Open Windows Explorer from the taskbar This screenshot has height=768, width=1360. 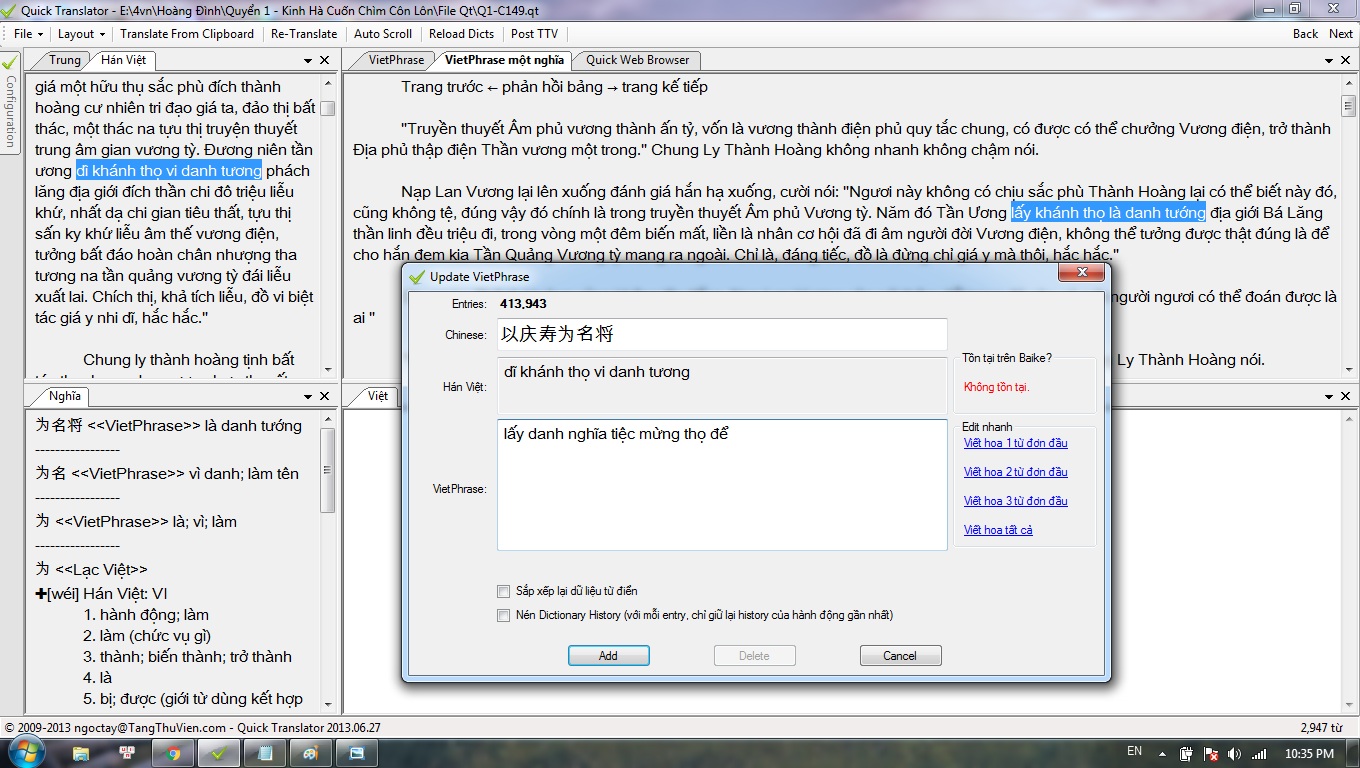[x=81, y=753]
